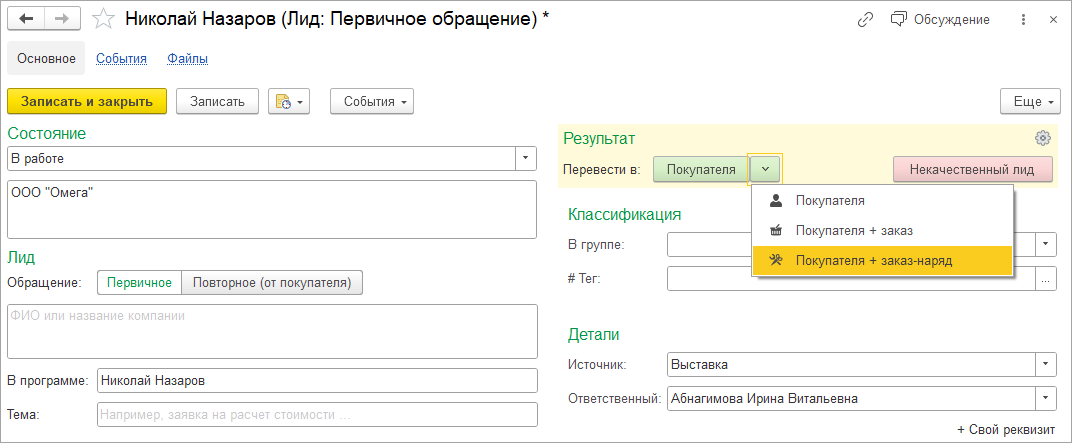Choose Покупателя + заказ-наряд menu item
1072x443 pixels.
point(873,260)
